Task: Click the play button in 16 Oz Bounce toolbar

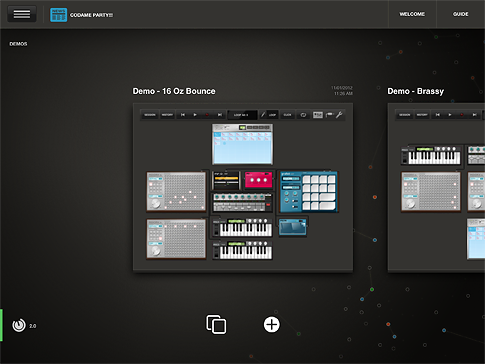Action: tap(195, 115)
